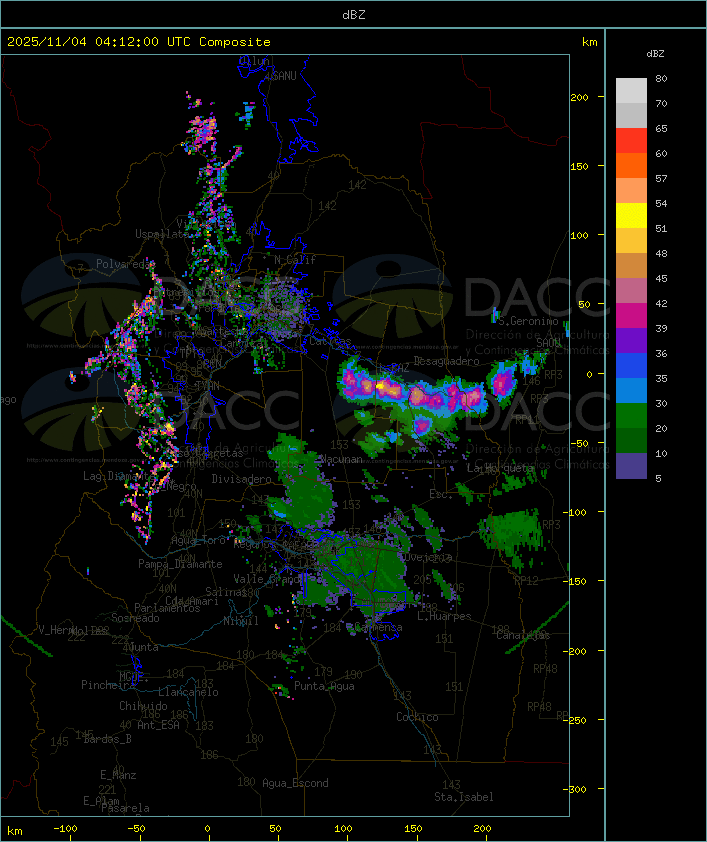Image resolution: width=707 pixels, height=842 pixels.
Task: Click the 'Pasarela' location label
Action: click(x=125, y=808)
